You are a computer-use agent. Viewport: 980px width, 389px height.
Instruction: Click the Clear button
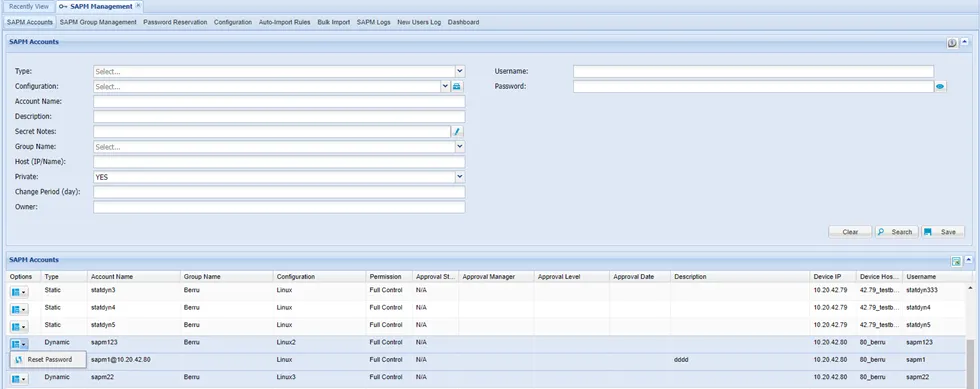click(x=850, y=232)
